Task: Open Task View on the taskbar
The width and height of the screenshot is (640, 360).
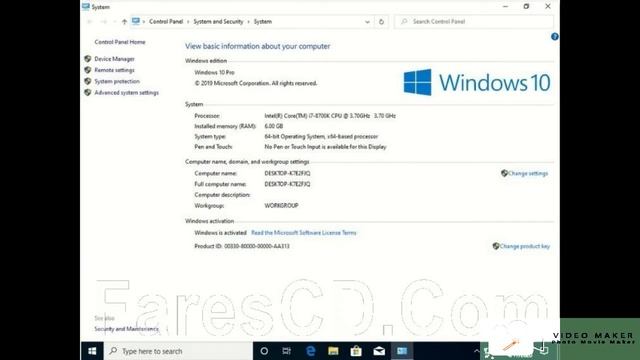Action: 287,351
